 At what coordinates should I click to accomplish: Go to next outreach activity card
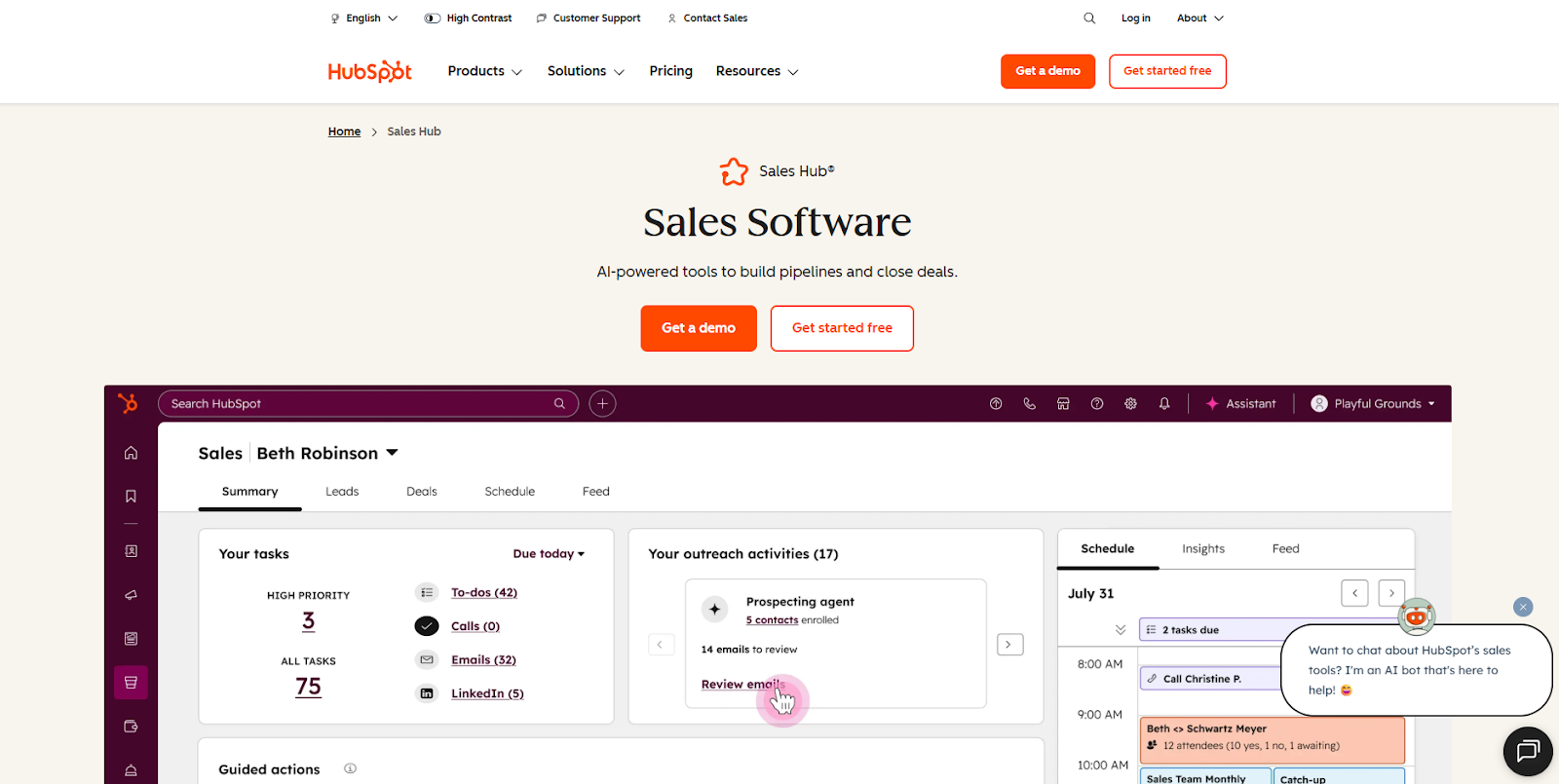coord(1009,645)
